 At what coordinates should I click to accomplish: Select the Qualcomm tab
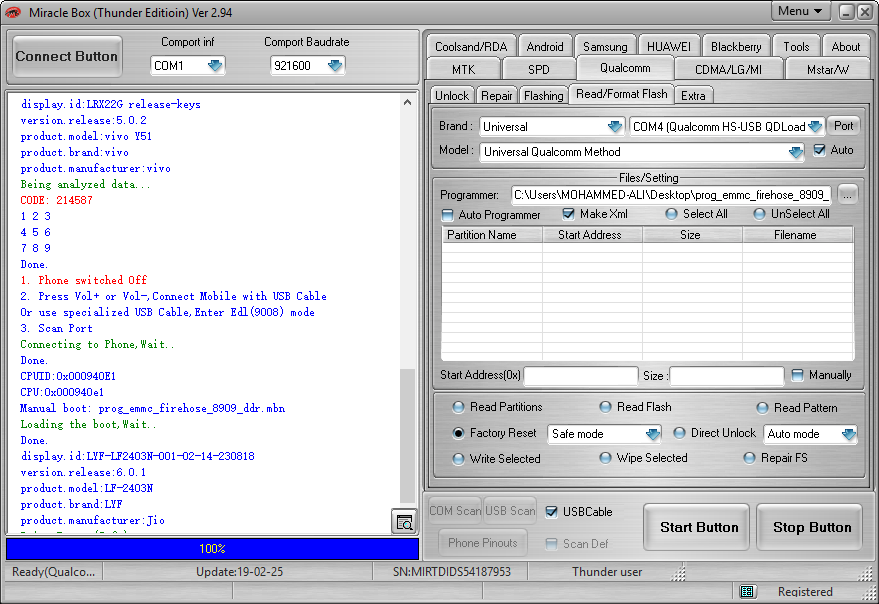click(625, 68)
